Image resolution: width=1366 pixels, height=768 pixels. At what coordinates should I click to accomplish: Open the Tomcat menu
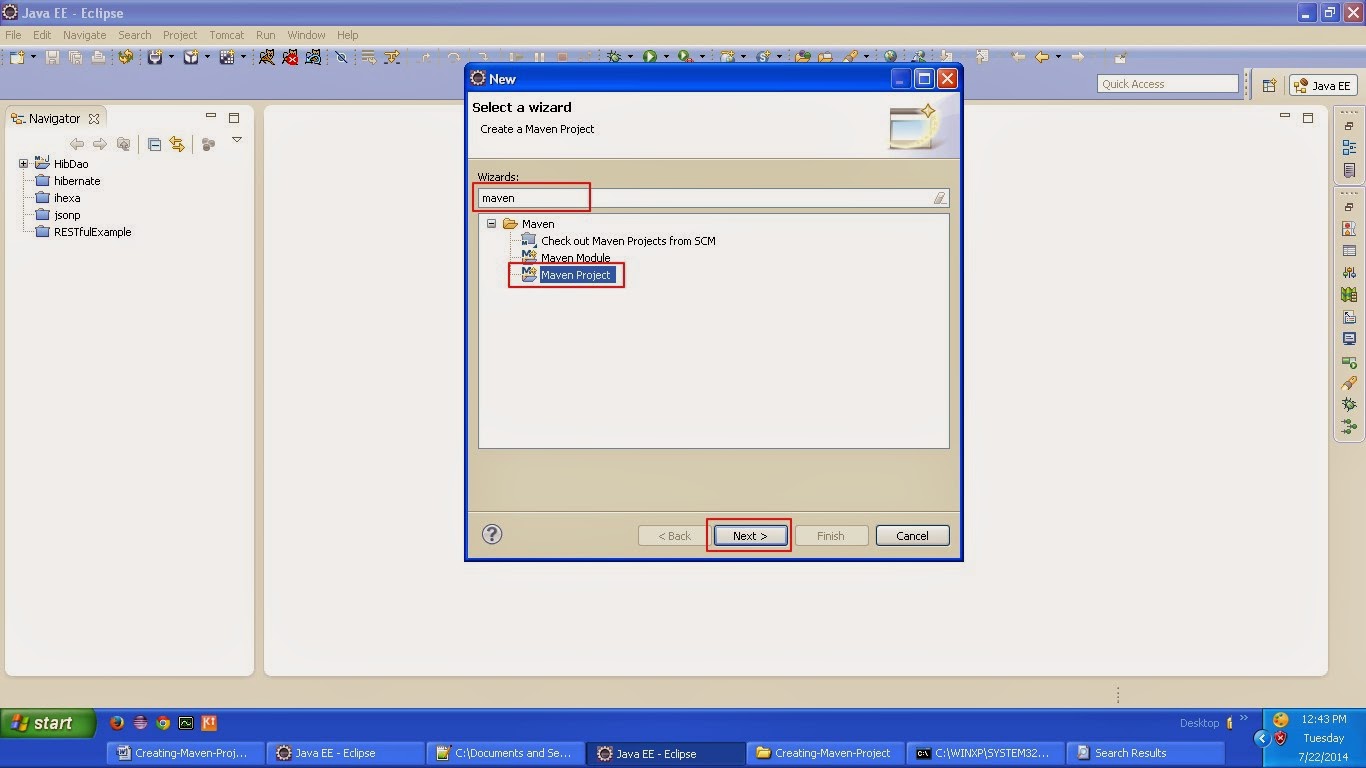pyautogui.click(x=227, y=35)
